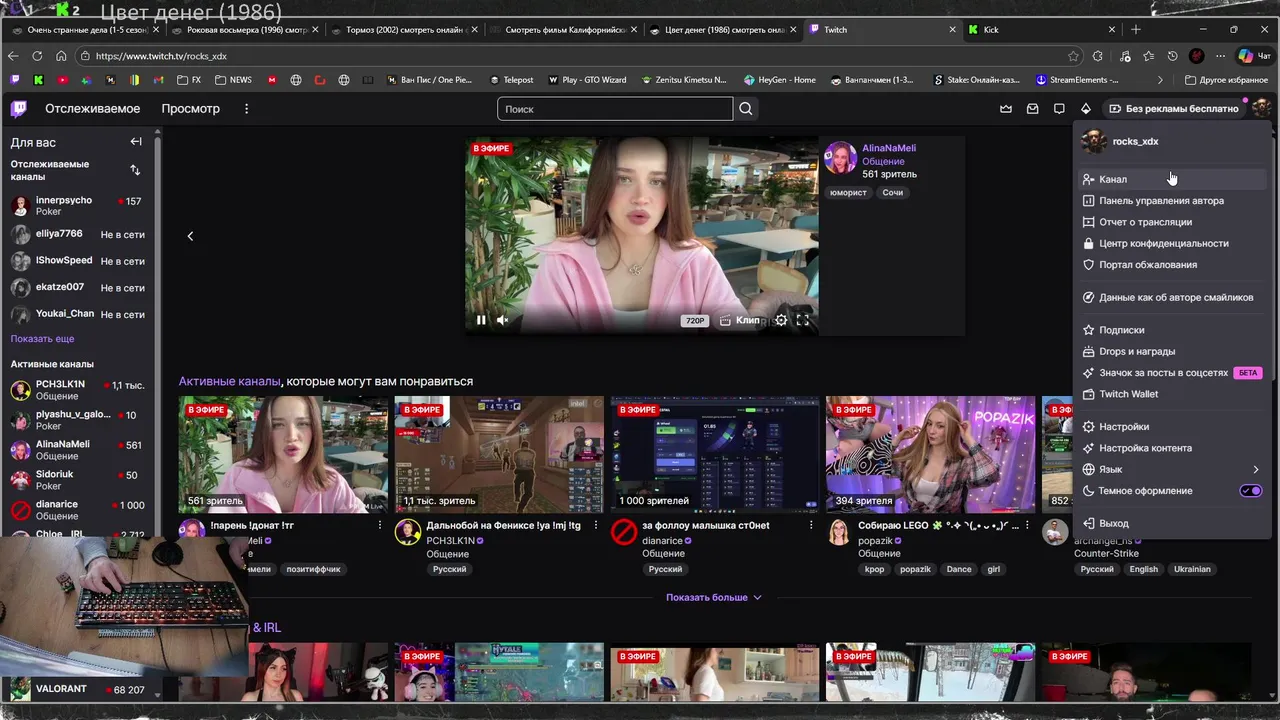The height and width of the screenshot is (720, 1280).
Task: Open VALORANT category in sidebar
Action: [x=78, y=689]
